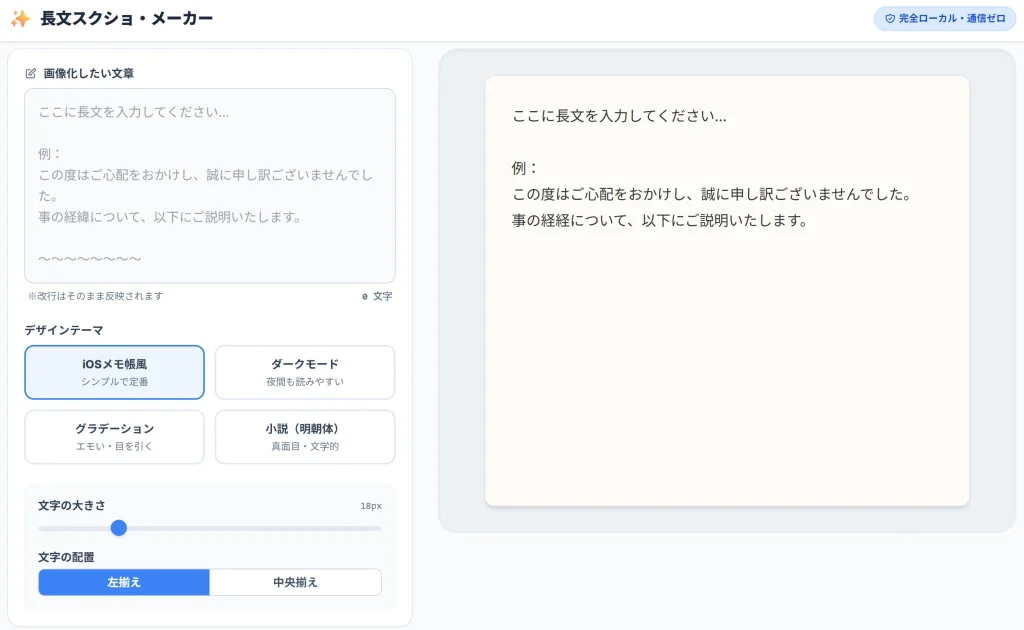1024x630 pixels.
Task: Click the pencil edit icon
Action: pyautogui.click(x=31, y=73)
